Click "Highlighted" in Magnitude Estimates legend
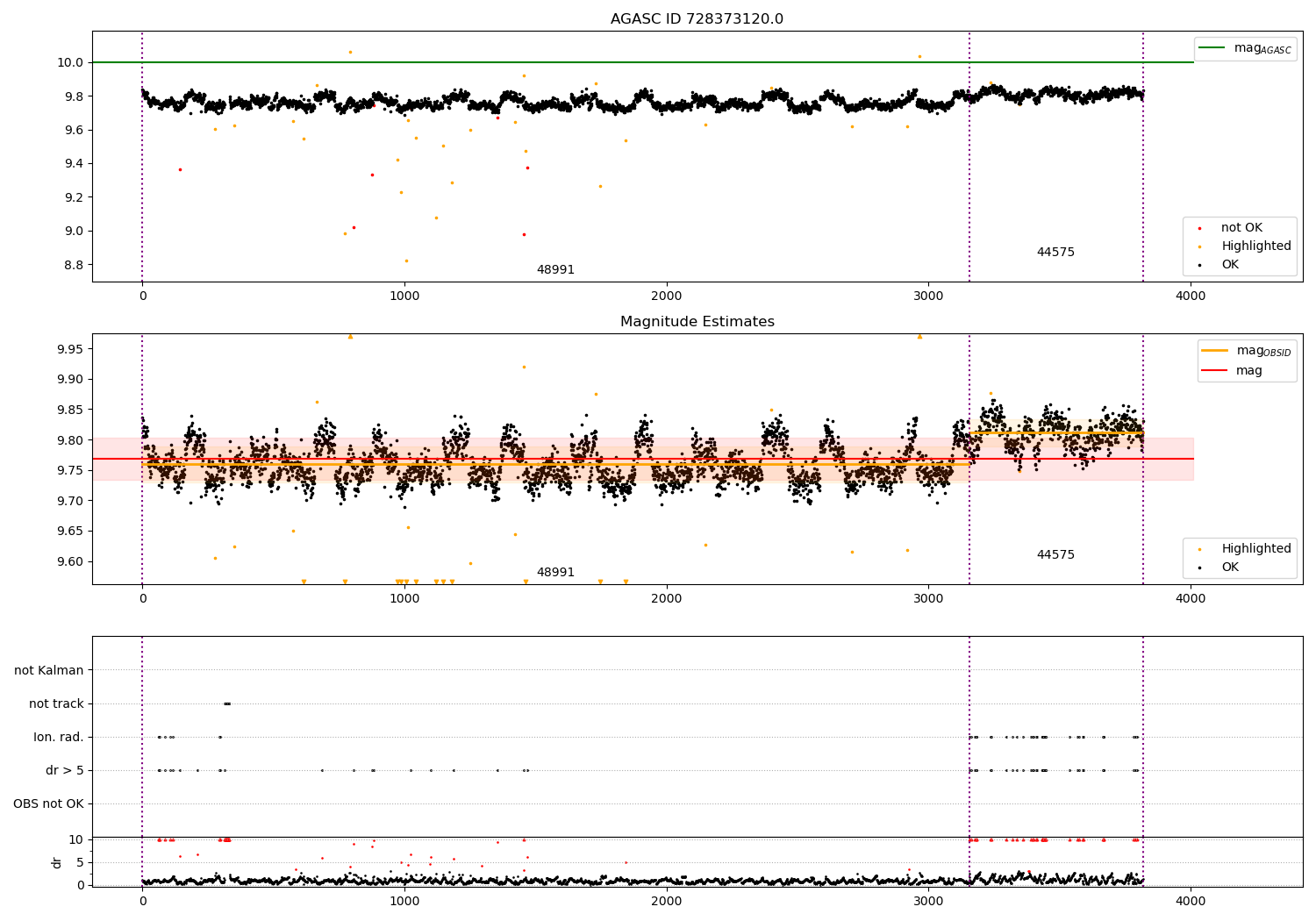The image size is (1316, 921). pyautogui.click(x=1256, y=549)
